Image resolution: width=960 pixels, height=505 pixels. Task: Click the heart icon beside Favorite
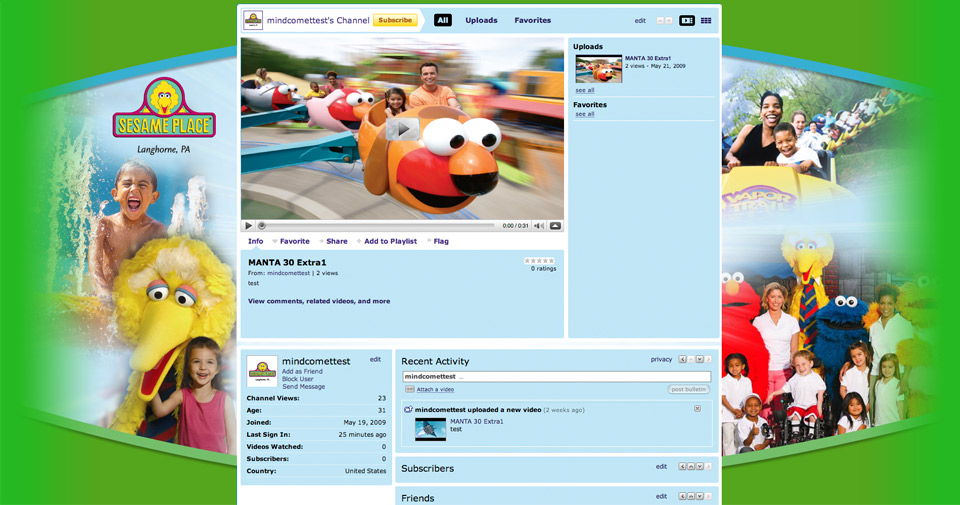pyautogui.click(x=275, y=241)
